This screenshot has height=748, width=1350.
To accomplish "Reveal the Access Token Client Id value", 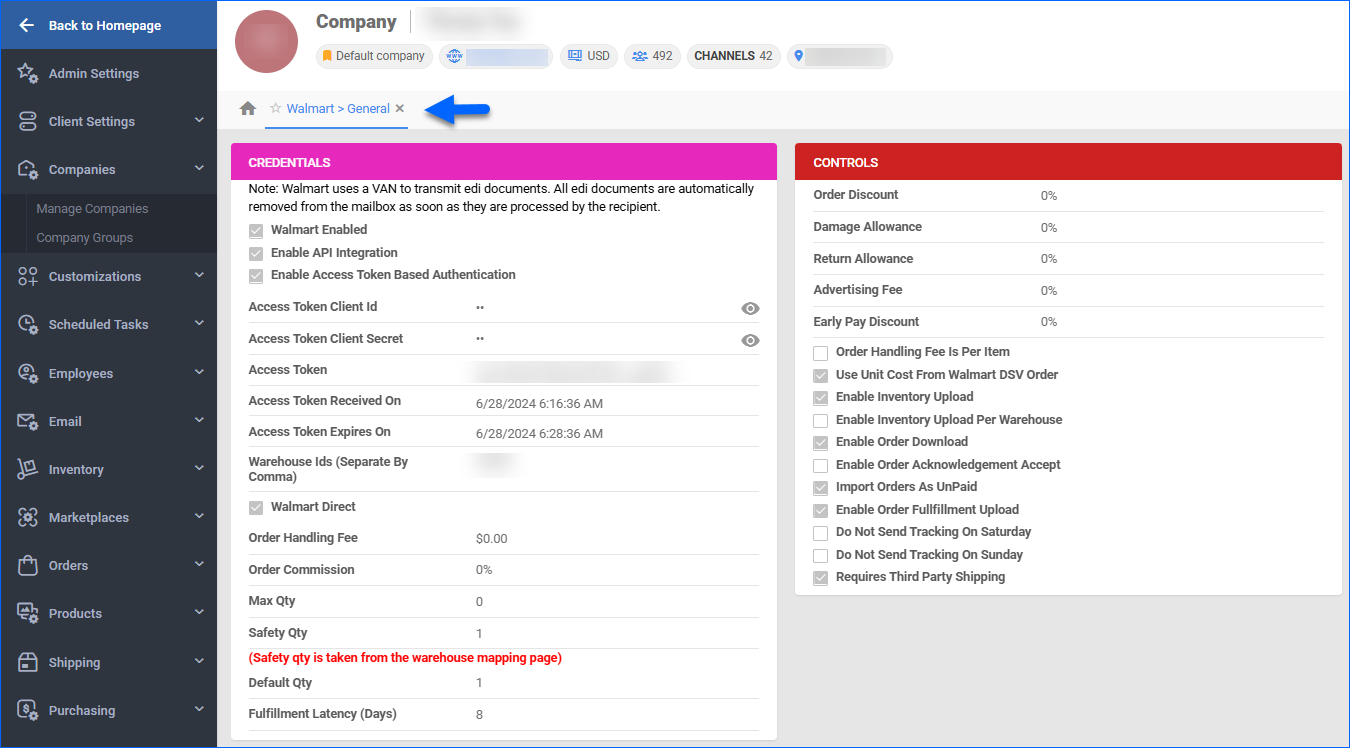I will (750, 308).
